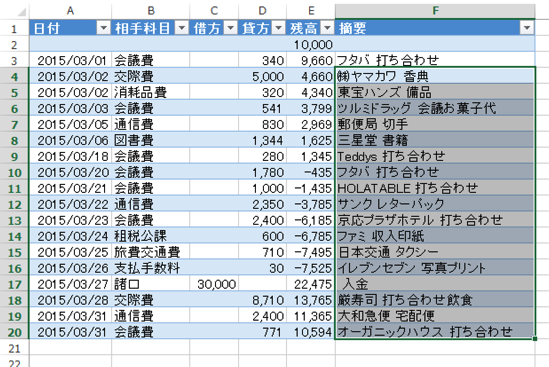Click cell ㈱ヤマカワ 香典

click(x=435, y=76)
